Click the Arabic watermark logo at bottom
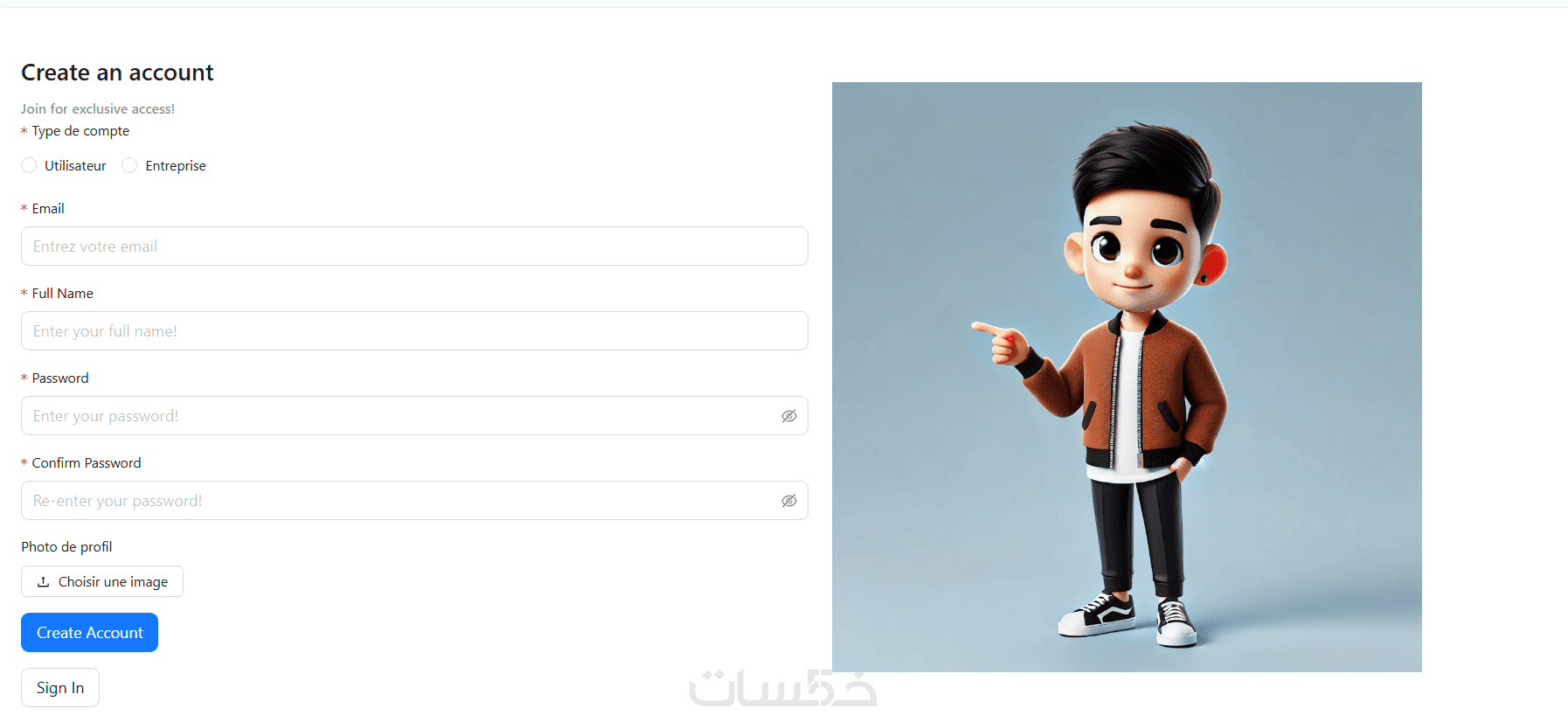Viewport: 1568px width, 722px height. click(x=783, y=688)
